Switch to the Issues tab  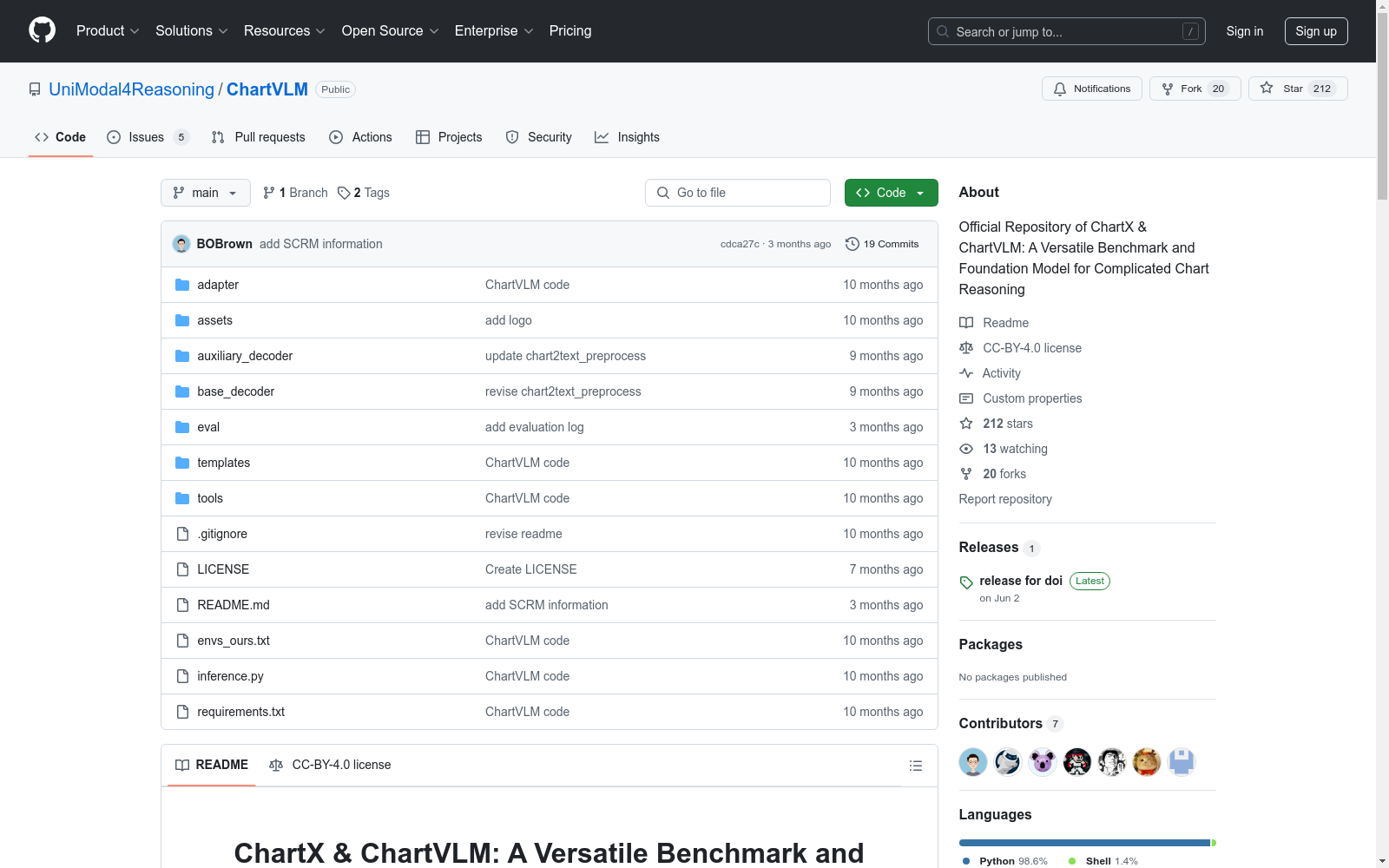tap(148, 137)
